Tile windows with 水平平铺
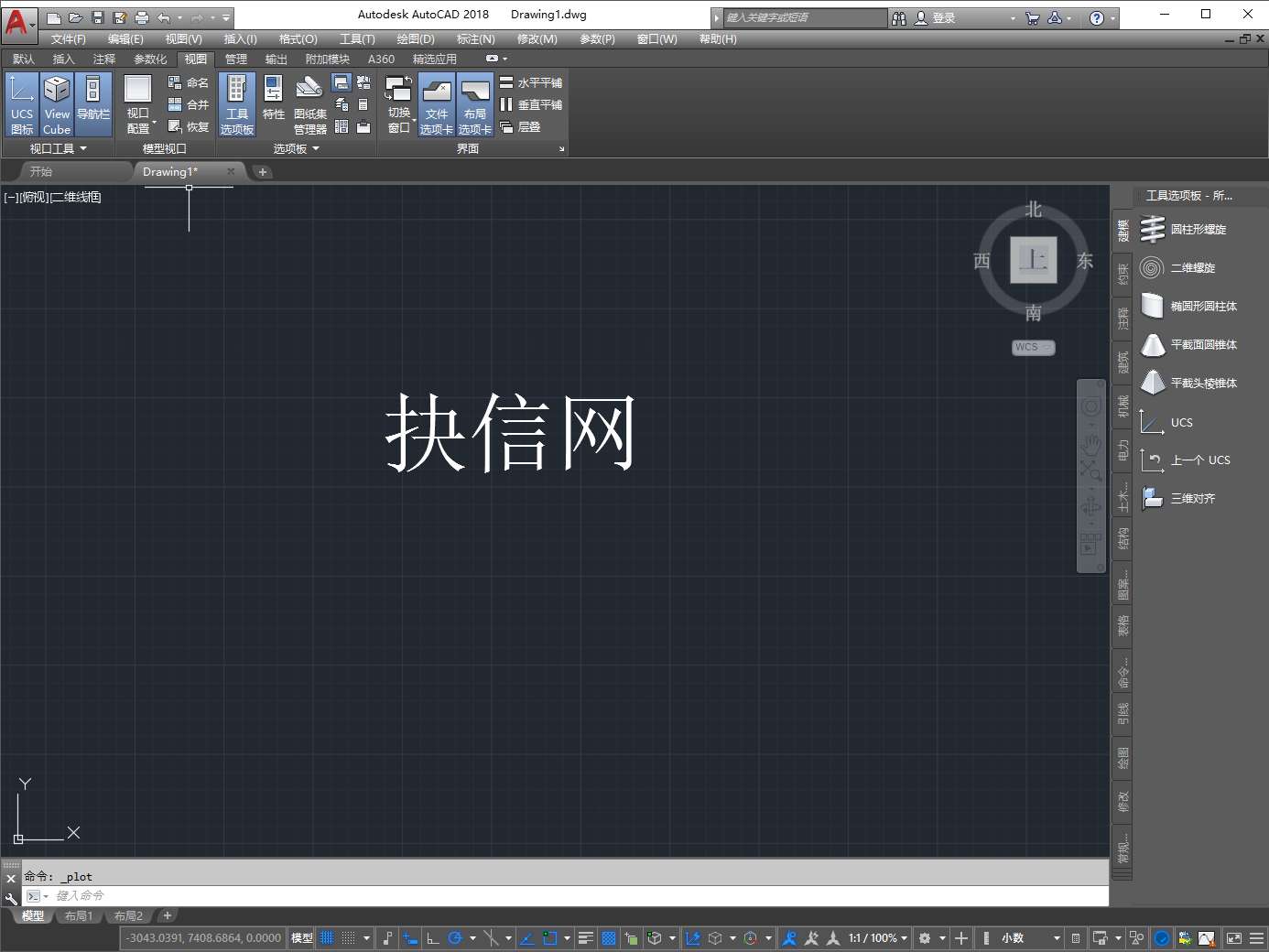Viewport: 1269px width, 952px height. pyautogui.click(x=531, y=82)
